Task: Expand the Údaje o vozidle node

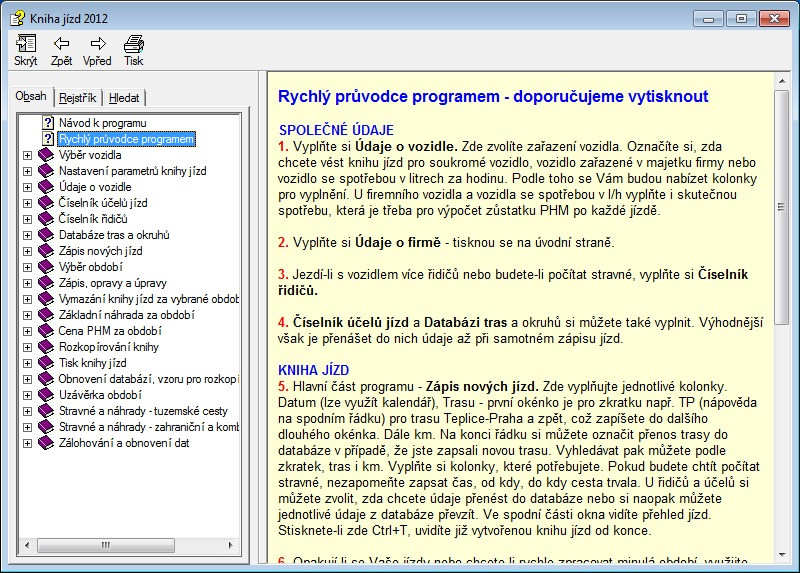Action: coord(28,187)
